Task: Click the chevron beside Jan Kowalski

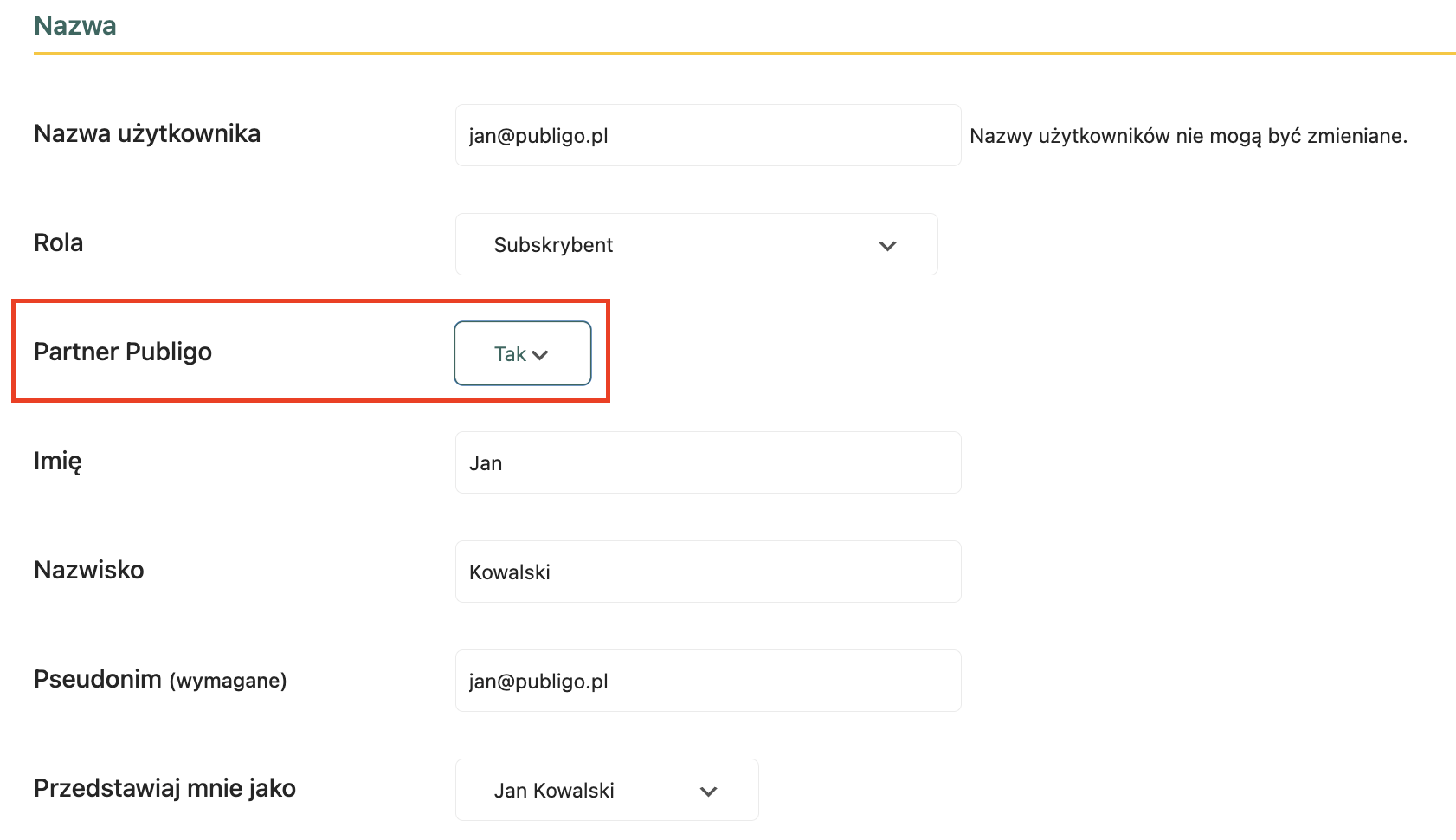Action: 708,792
